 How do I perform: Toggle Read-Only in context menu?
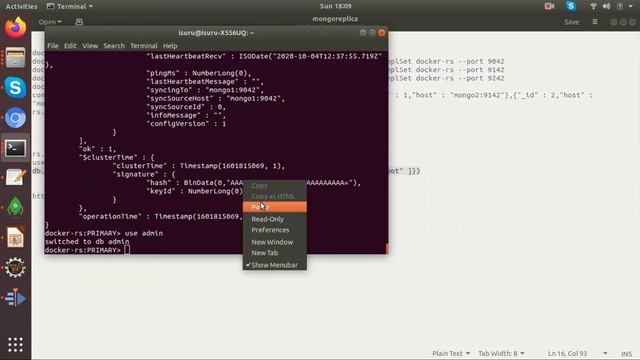[x=275, y=219]
